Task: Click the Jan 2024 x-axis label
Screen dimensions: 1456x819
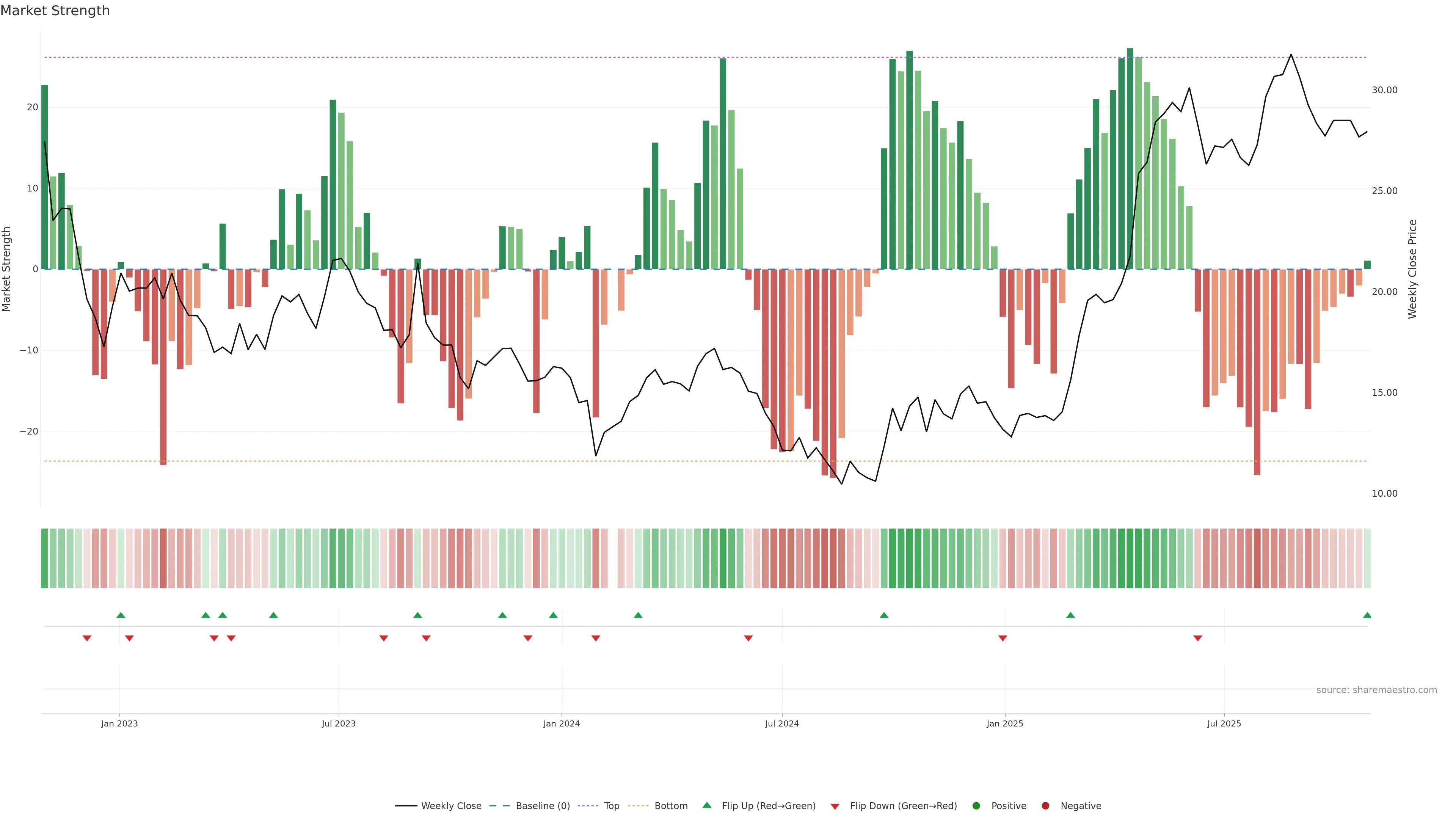Action: [x=561, y=724]
